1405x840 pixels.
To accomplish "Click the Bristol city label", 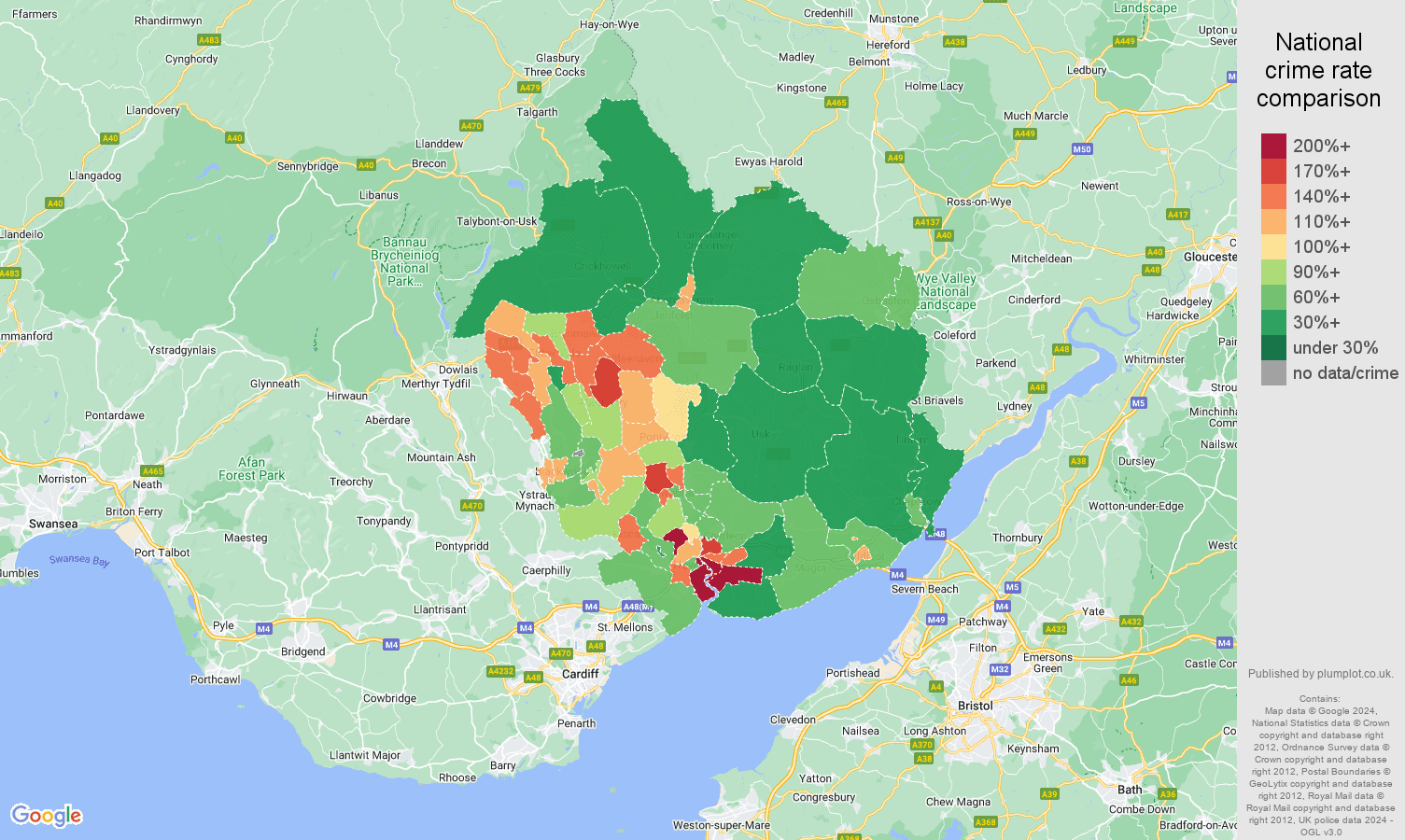I will pos(976,706).
